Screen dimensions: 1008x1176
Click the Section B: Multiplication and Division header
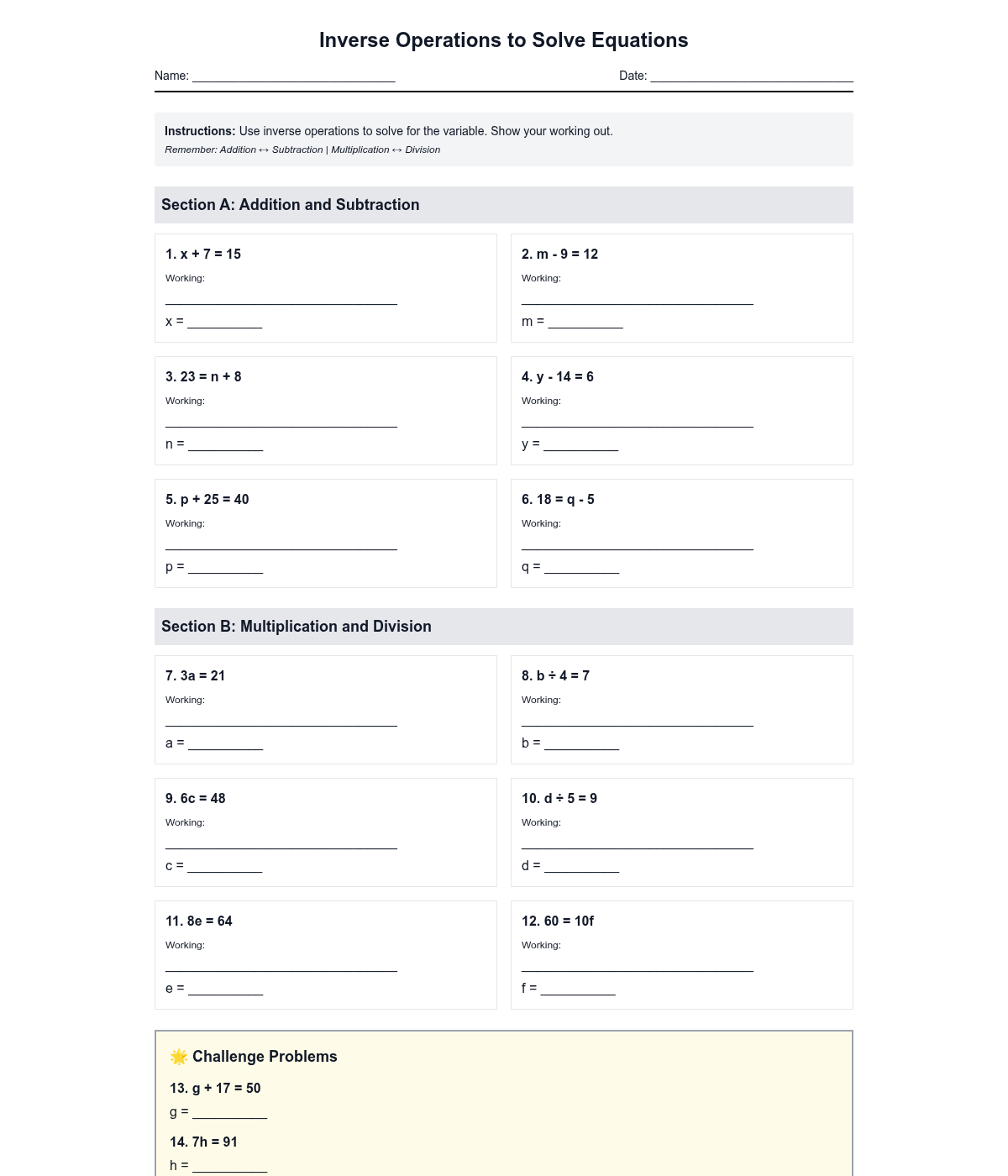tap(297, 627)
